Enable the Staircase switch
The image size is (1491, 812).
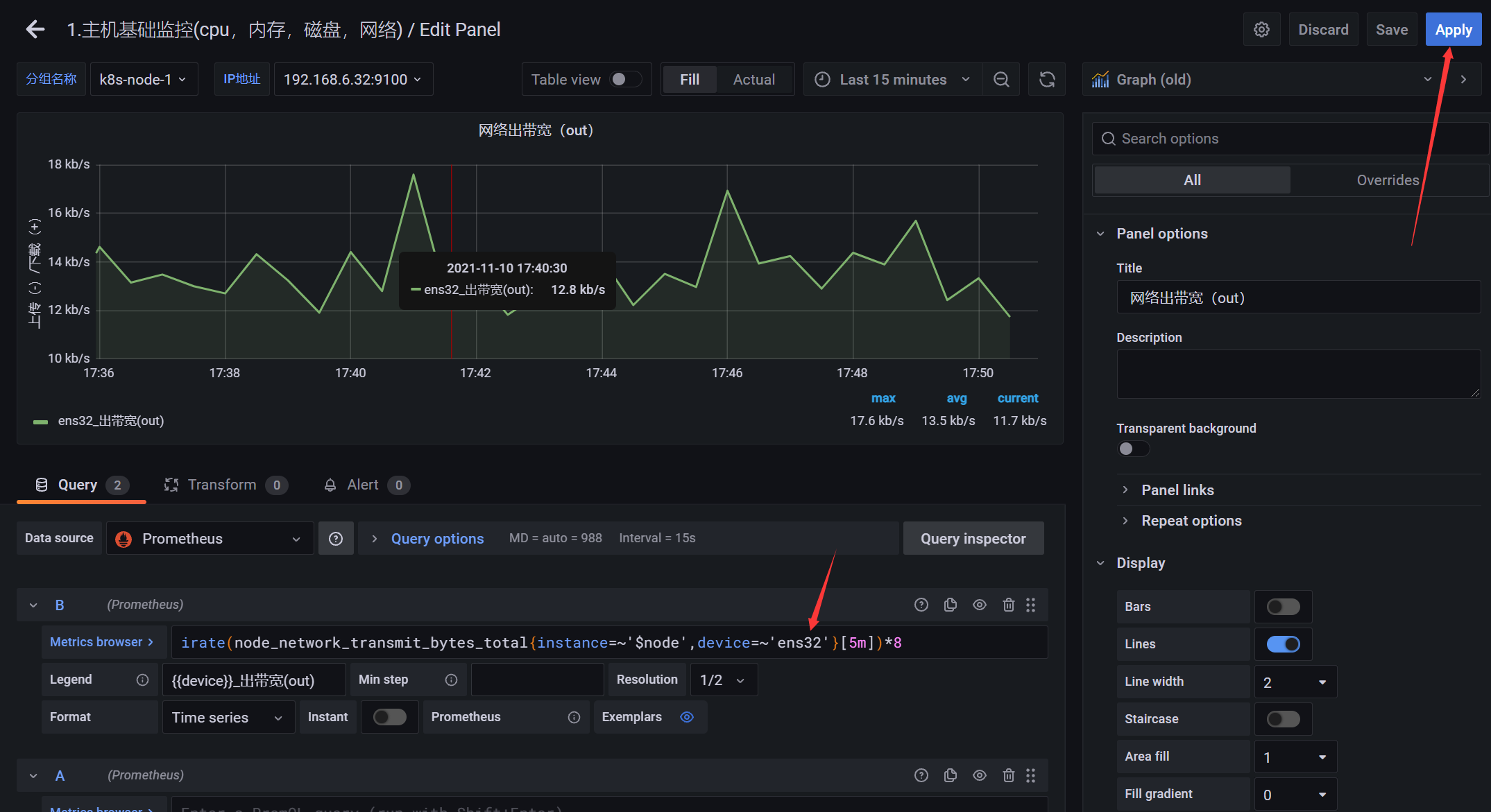[x=1283, y=719]
